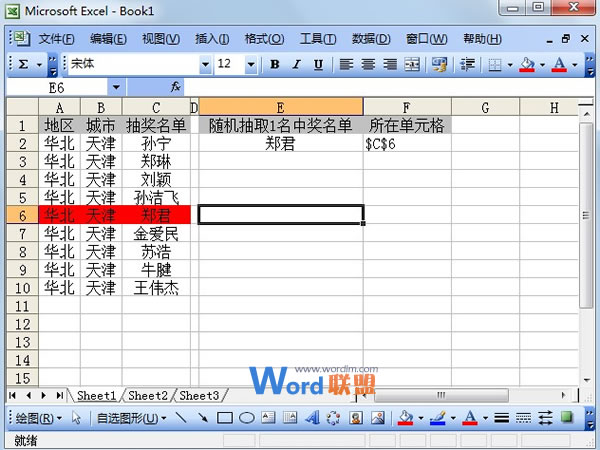Open the 数据(D) menu
This screenshot has height=450, width=600.
371,39
